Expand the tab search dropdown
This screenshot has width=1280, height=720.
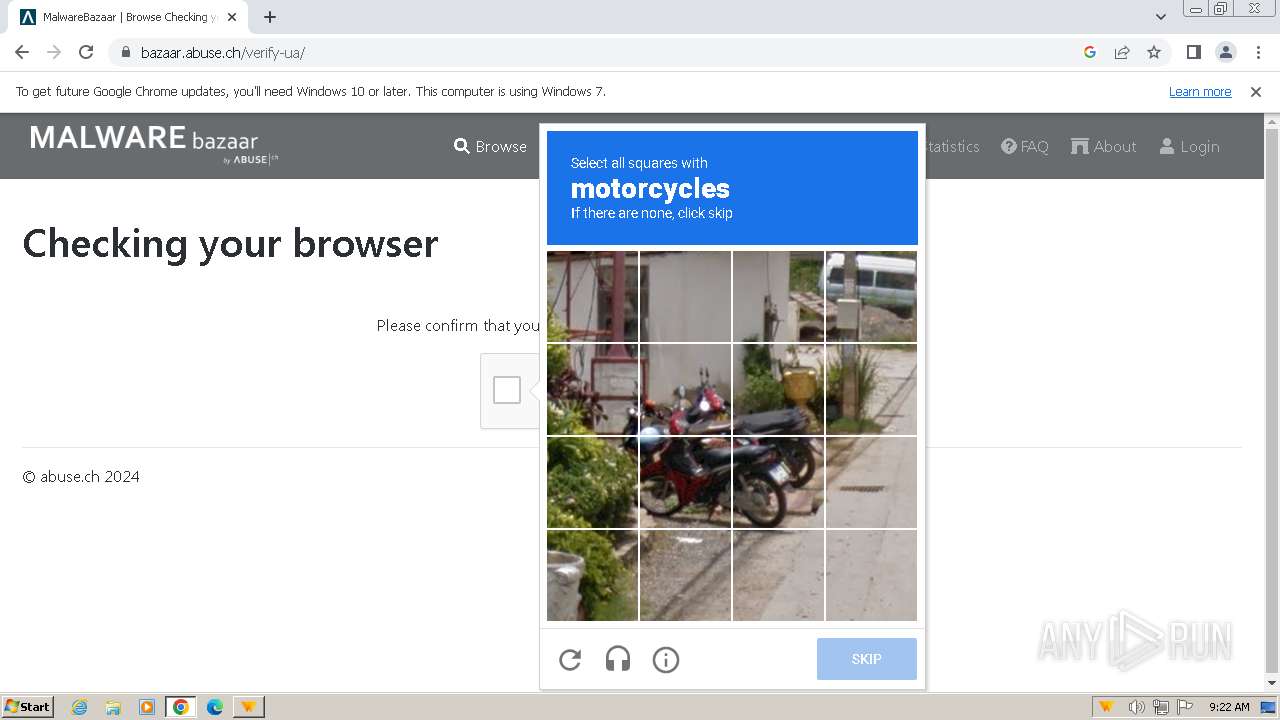(1160, 16)
